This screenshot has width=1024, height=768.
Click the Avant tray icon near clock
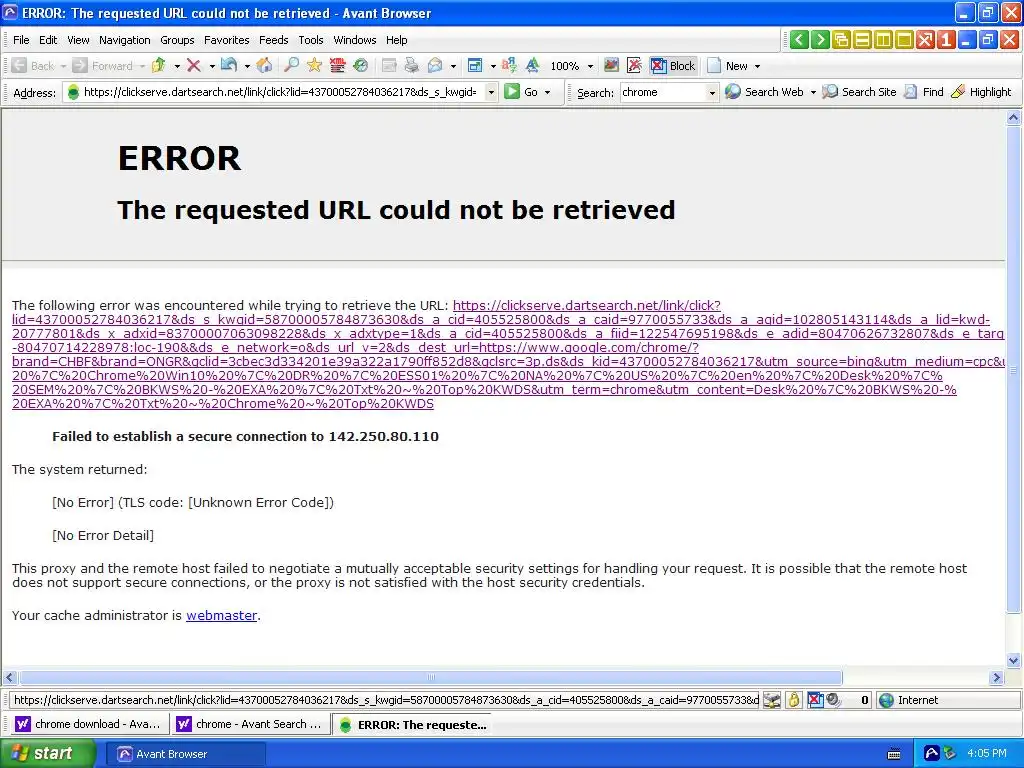click(931, 754)
